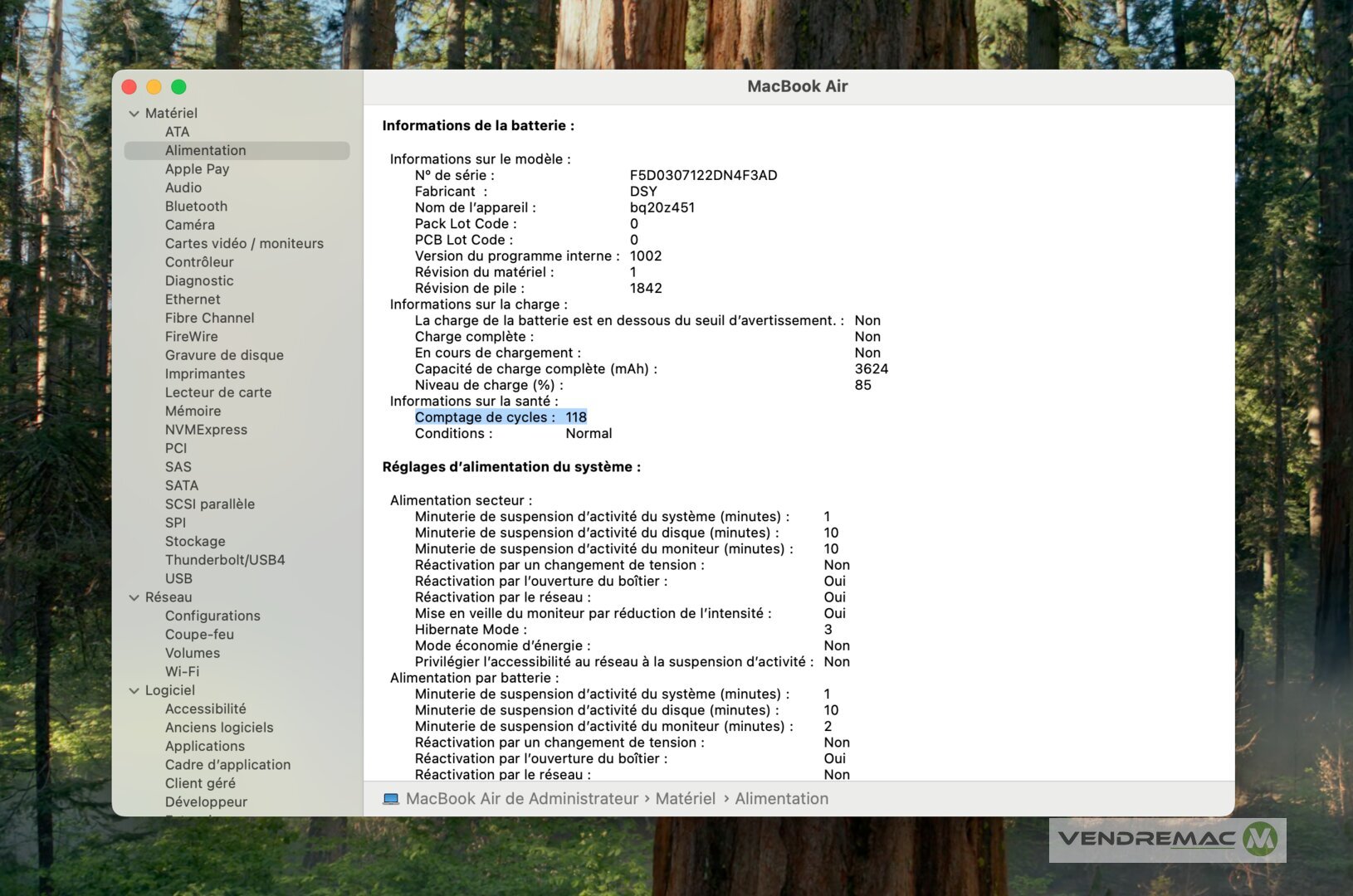Image resolution: width=1353 pixels, height=896 pixels.
Task: Show Cartes vidéo / moniteurs info
Action: click(244, 243)
